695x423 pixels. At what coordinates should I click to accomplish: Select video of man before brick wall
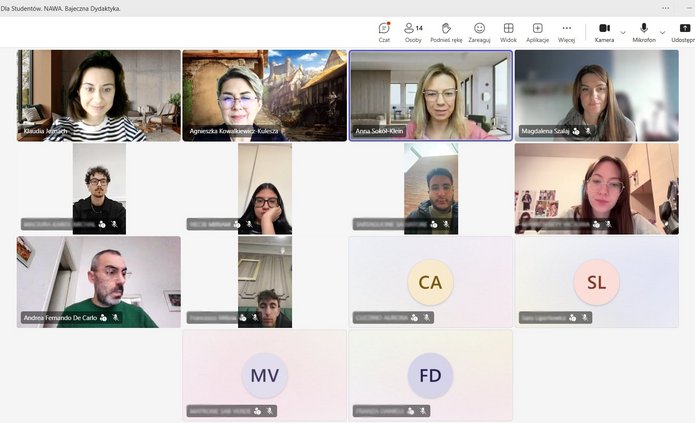[431, 188]
